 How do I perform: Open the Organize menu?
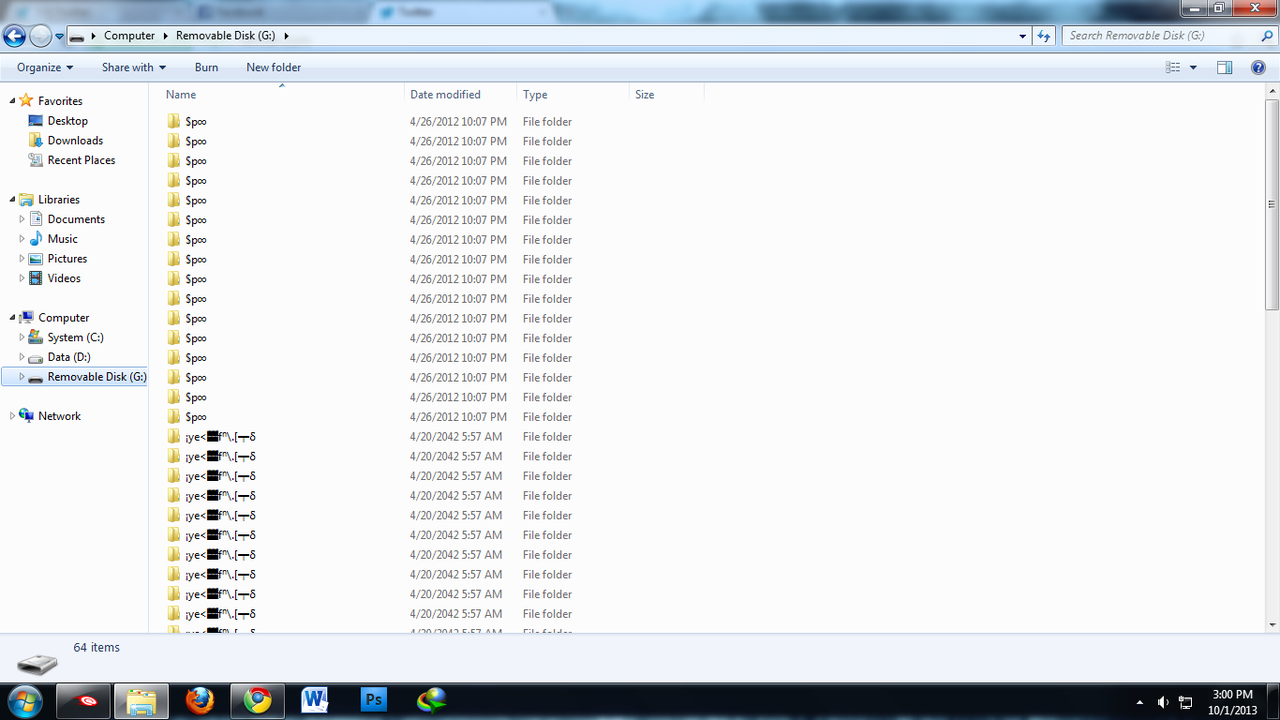point(45,68)
